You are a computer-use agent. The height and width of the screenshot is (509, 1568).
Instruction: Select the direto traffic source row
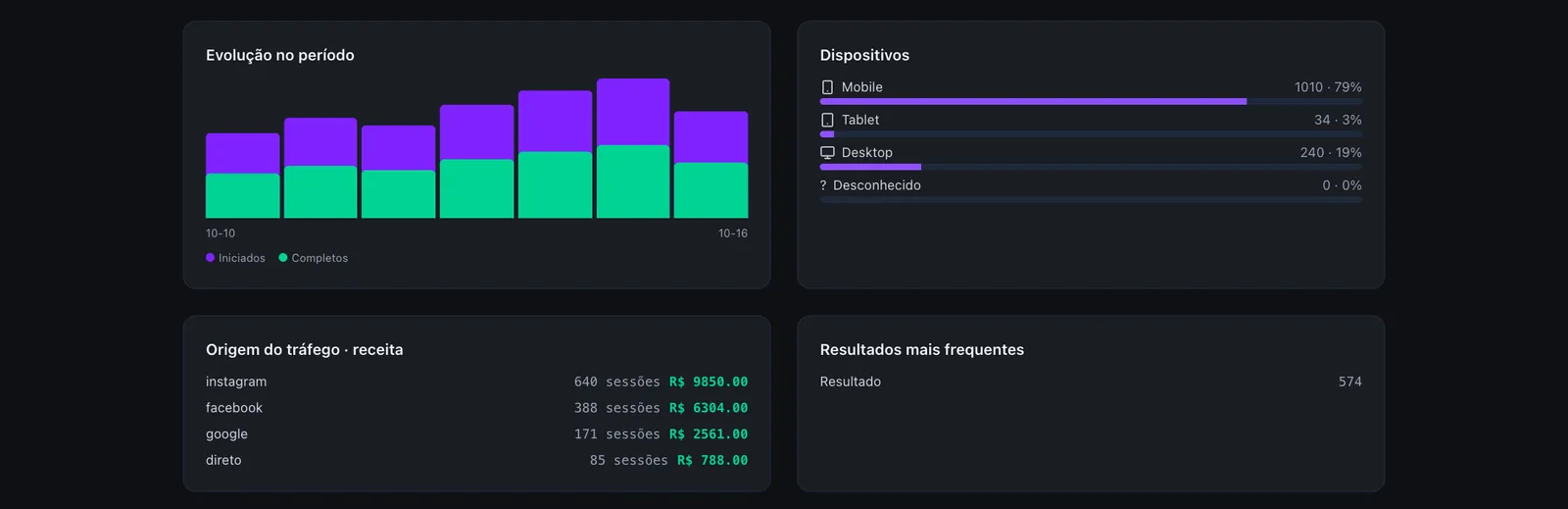click(476, 460)
